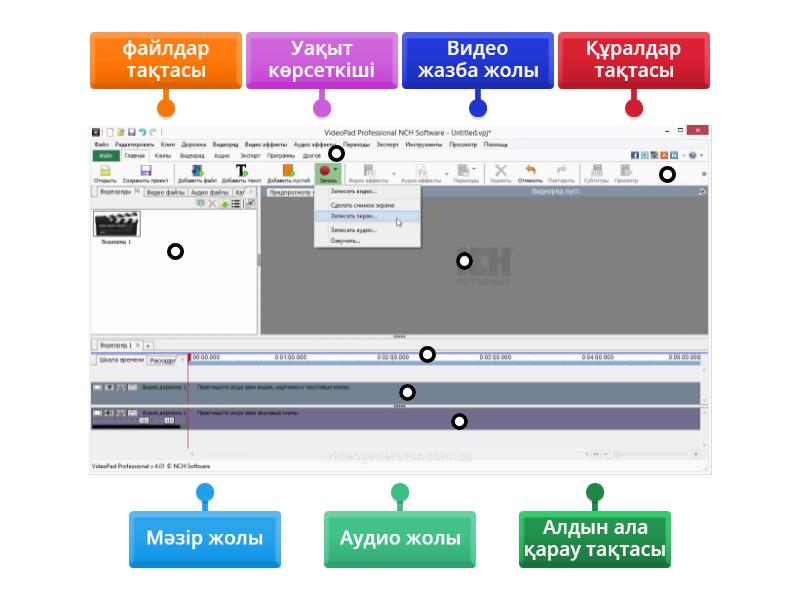This screenshot has width=800, height=600.
Task: Open dropdown arrow on Переходы button
Action: coord(474,169)
